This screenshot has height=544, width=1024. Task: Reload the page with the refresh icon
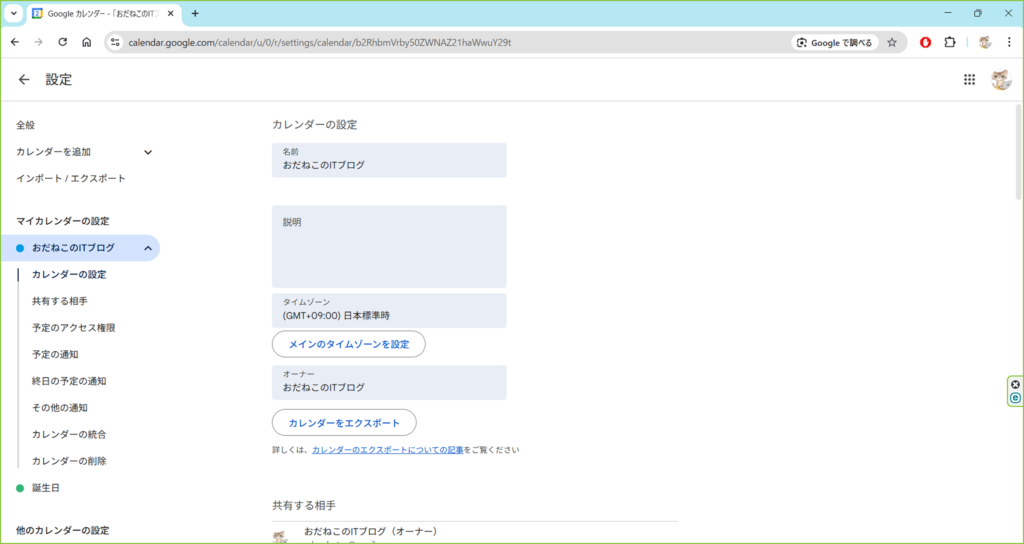(63, 42)
